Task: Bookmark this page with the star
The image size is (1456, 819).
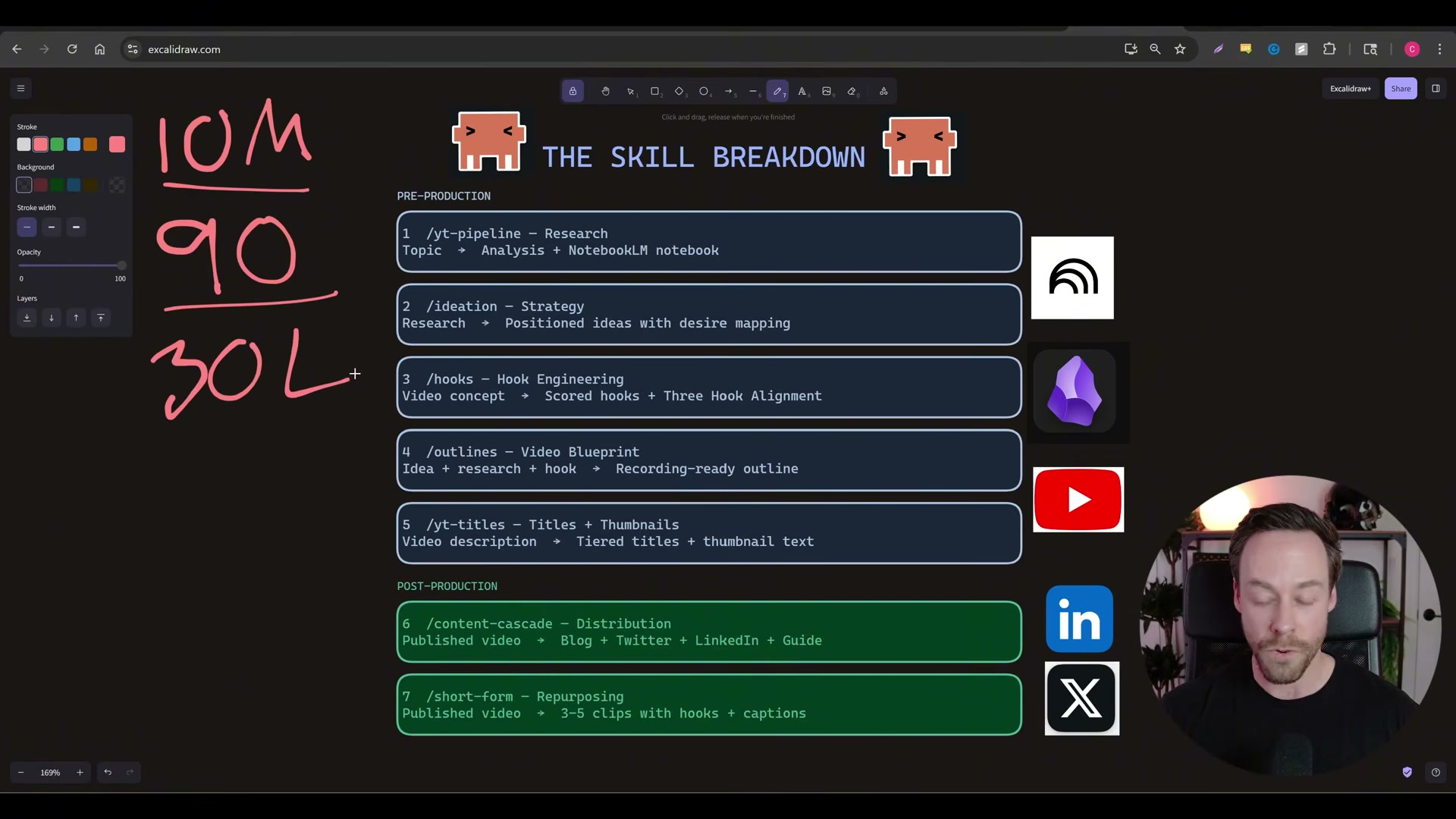Action: click(x=1180, y=49)
